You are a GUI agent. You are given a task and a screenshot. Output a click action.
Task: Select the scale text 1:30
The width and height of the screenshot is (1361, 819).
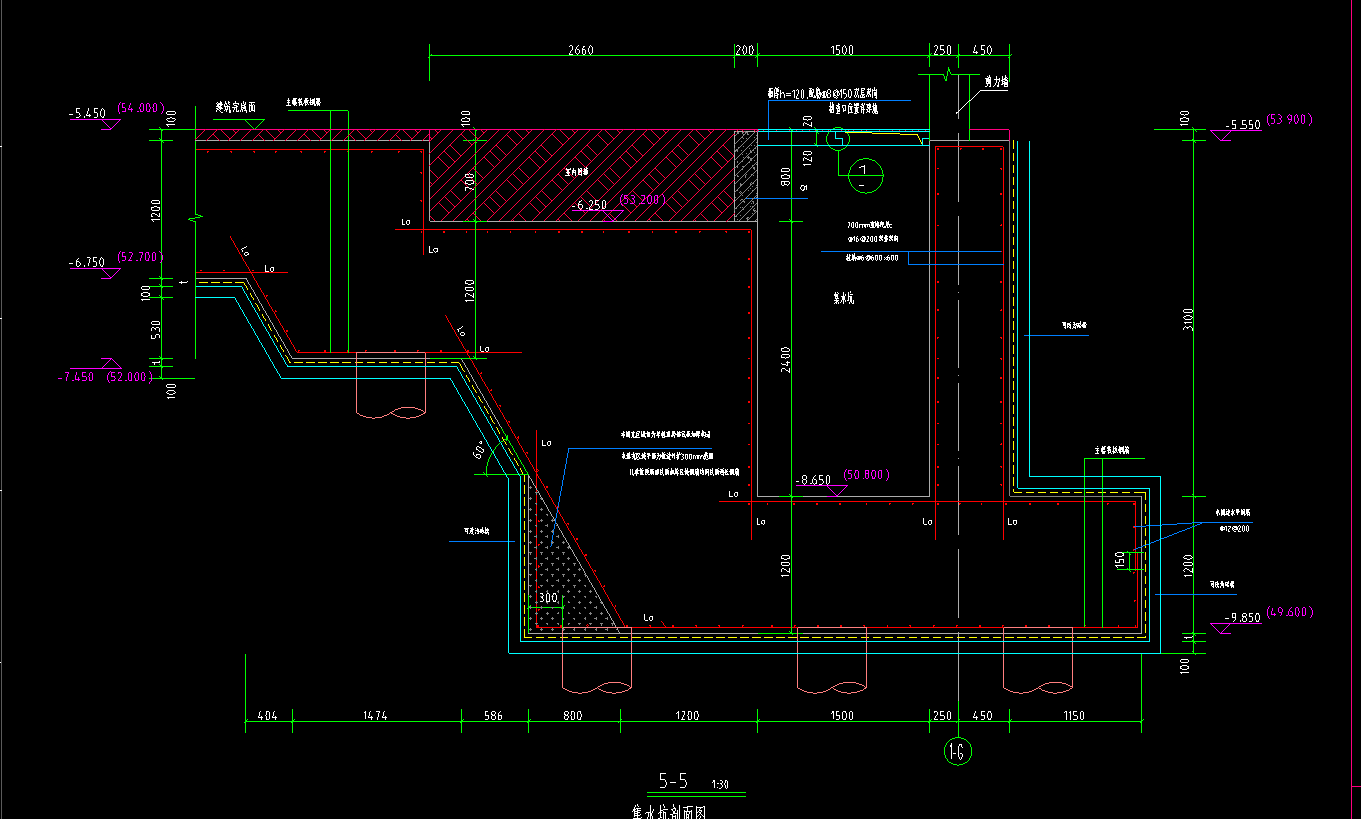[x=719, y=784]
